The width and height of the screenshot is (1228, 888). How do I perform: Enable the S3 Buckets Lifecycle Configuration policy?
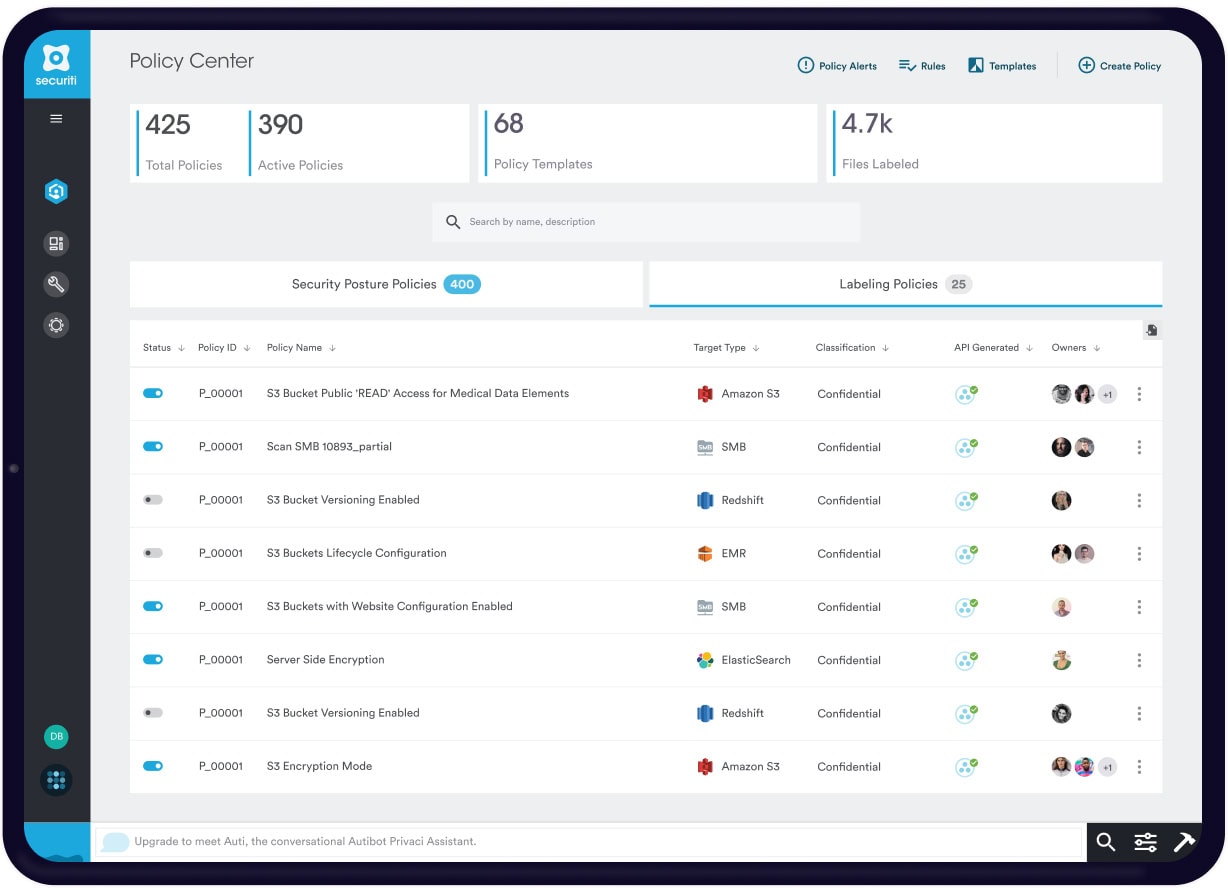point(153,553)
